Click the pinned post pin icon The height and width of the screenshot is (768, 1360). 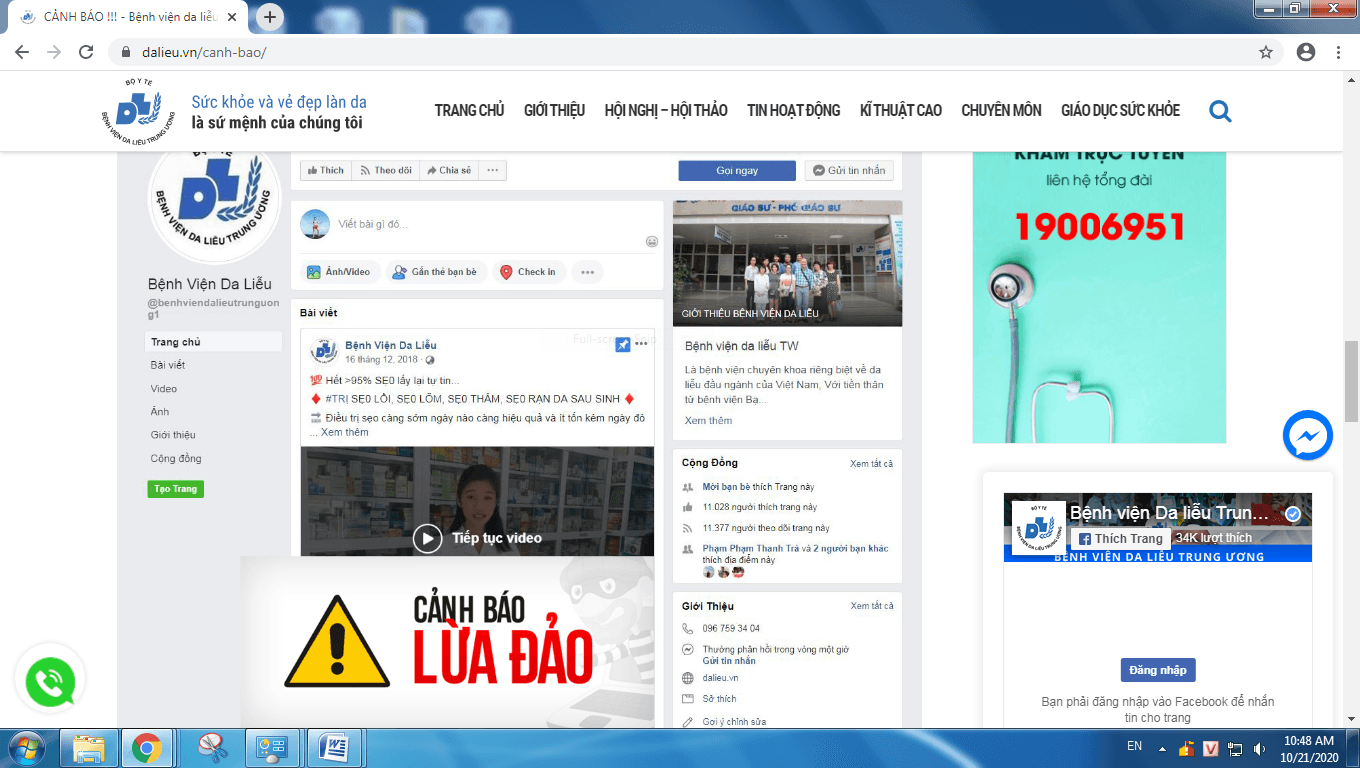point(622,344)
